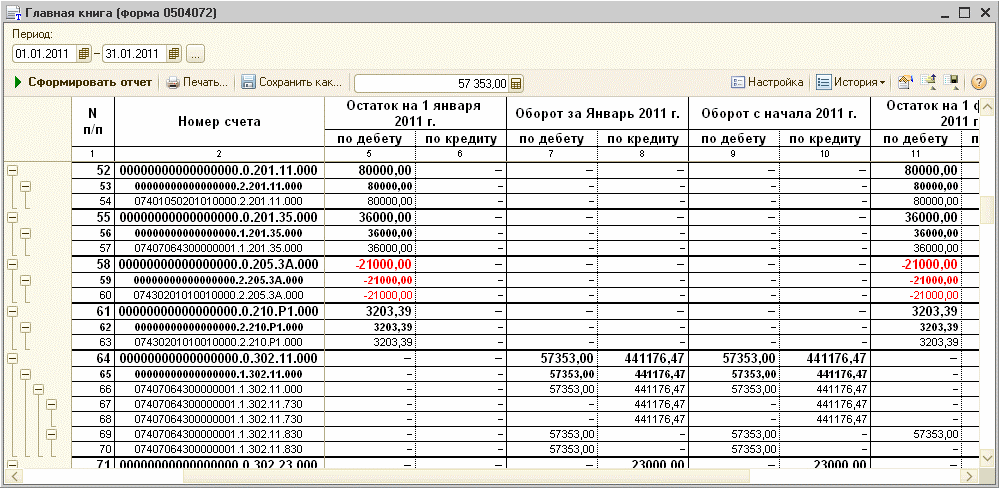The image size is (999, 488).
Task: Click the Печать... print button
Action: tap(197, 82)
